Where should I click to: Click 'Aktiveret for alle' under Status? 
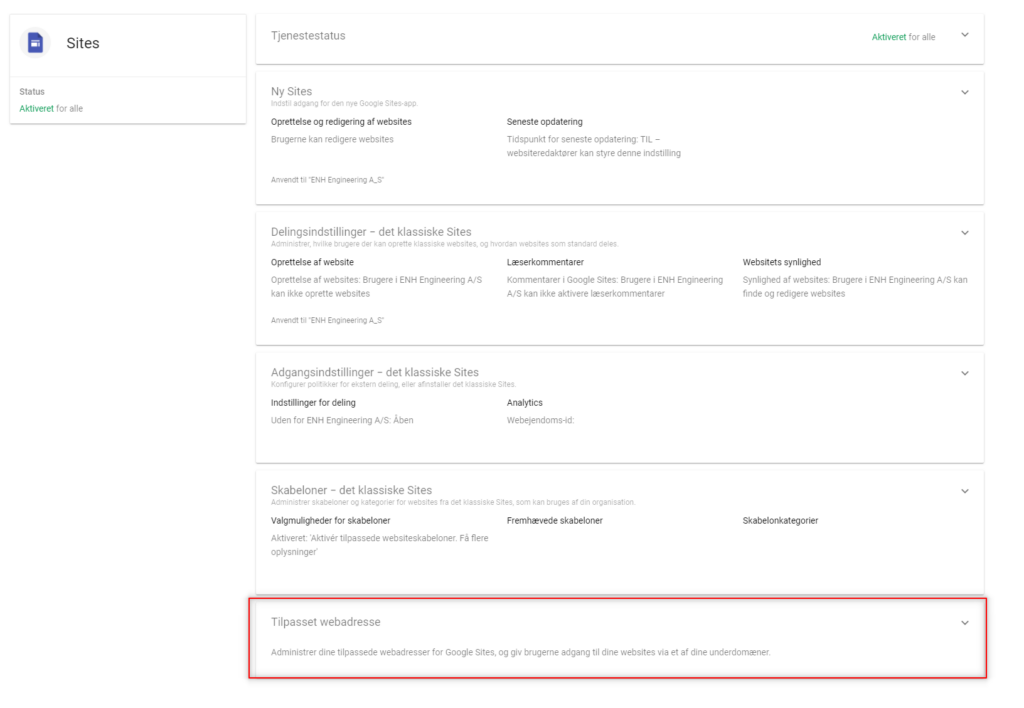coord(51,108)
